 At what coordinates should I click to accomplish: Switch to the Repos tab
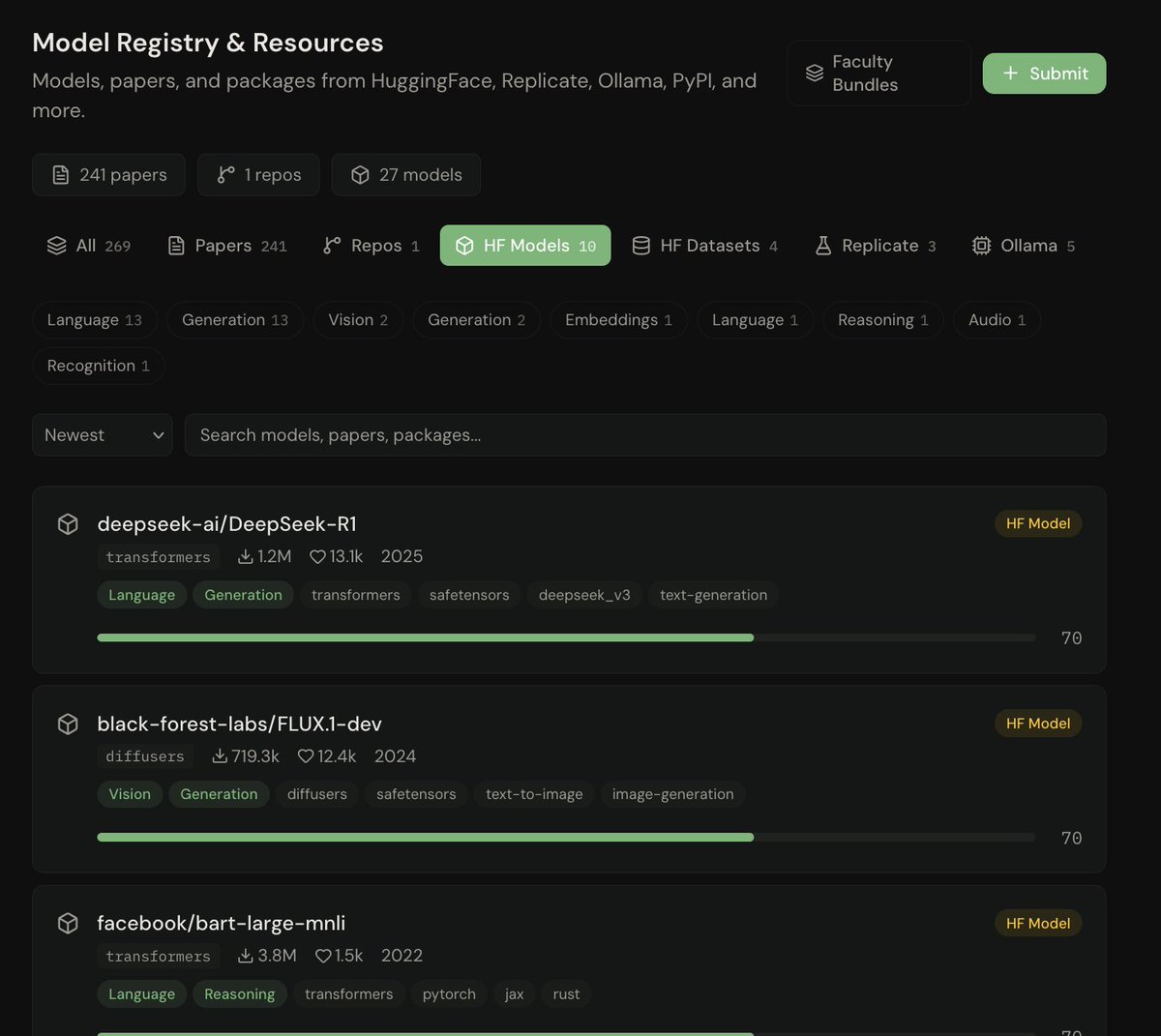(x=371, y=246)
